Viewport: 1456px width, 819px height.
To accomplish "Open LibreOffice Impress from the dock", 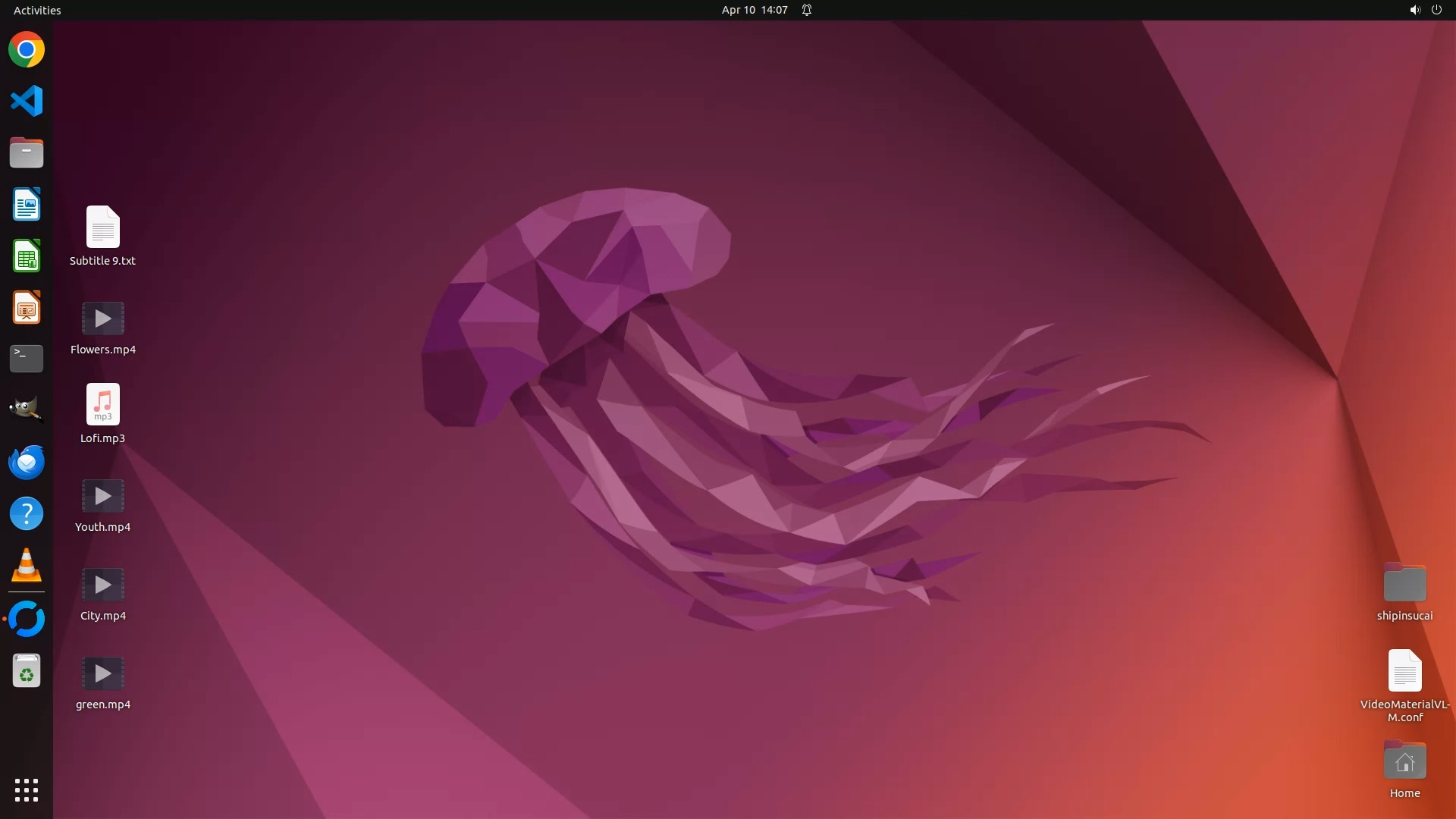I will pos(27,307).
